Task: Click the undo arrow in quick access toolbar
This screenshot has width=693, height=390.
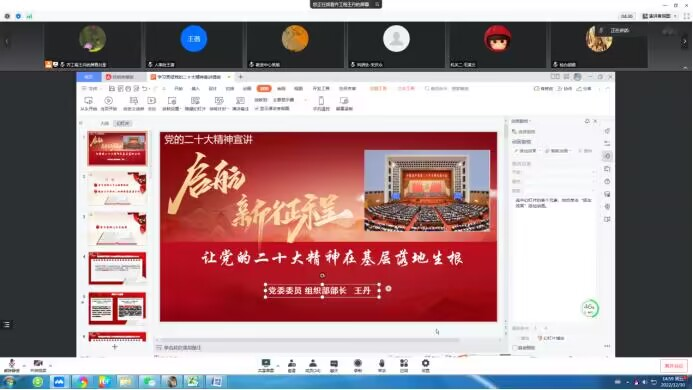Action: point(145,89)
